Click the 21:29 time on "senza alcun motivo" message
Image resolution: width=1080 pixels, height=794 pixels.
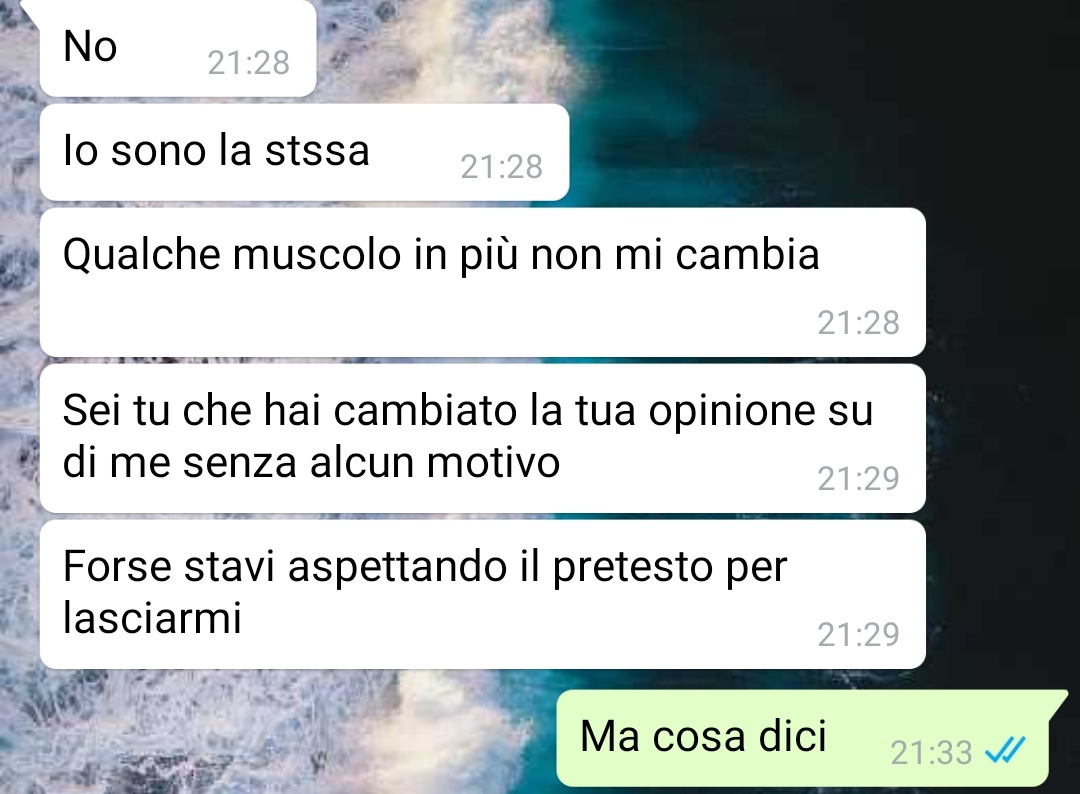(x=858, y=479)
